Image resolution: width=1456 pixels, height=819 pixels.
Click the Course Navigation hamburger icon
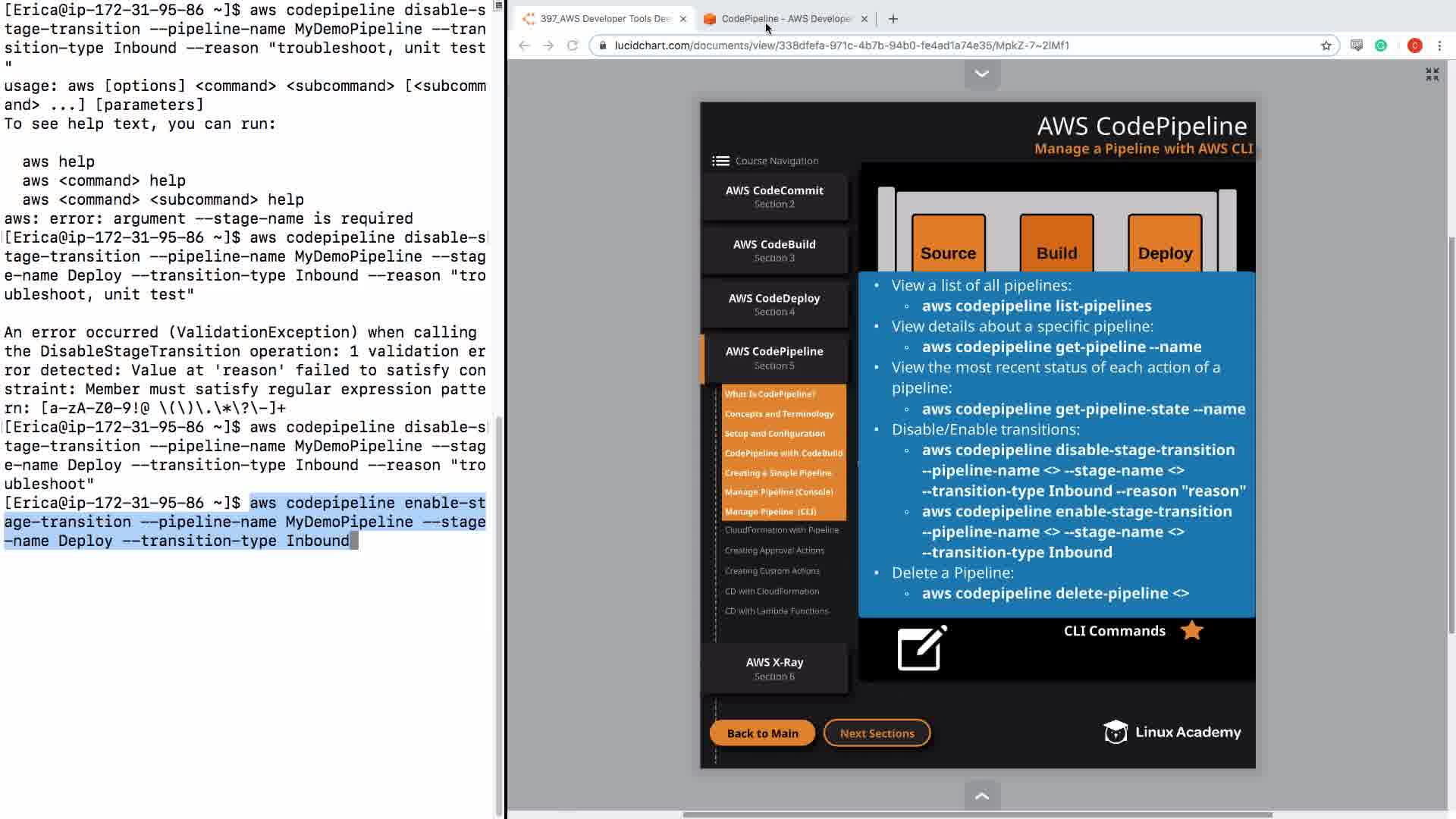[x=720, y=161]
